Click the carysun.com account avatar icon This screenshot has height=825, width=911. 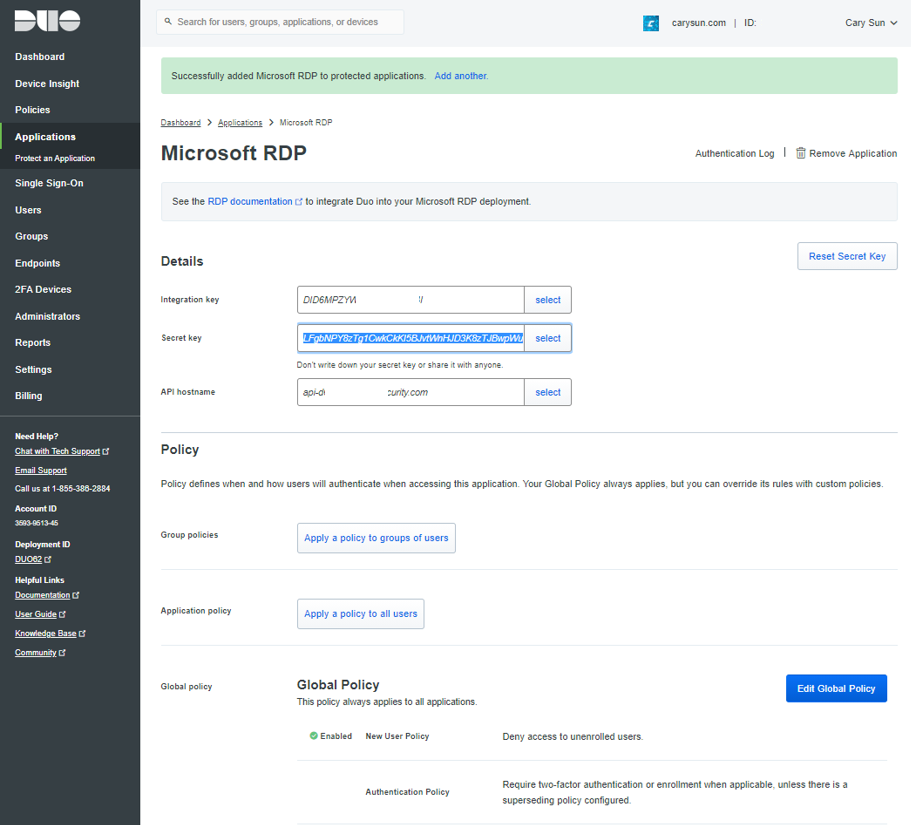651,23
